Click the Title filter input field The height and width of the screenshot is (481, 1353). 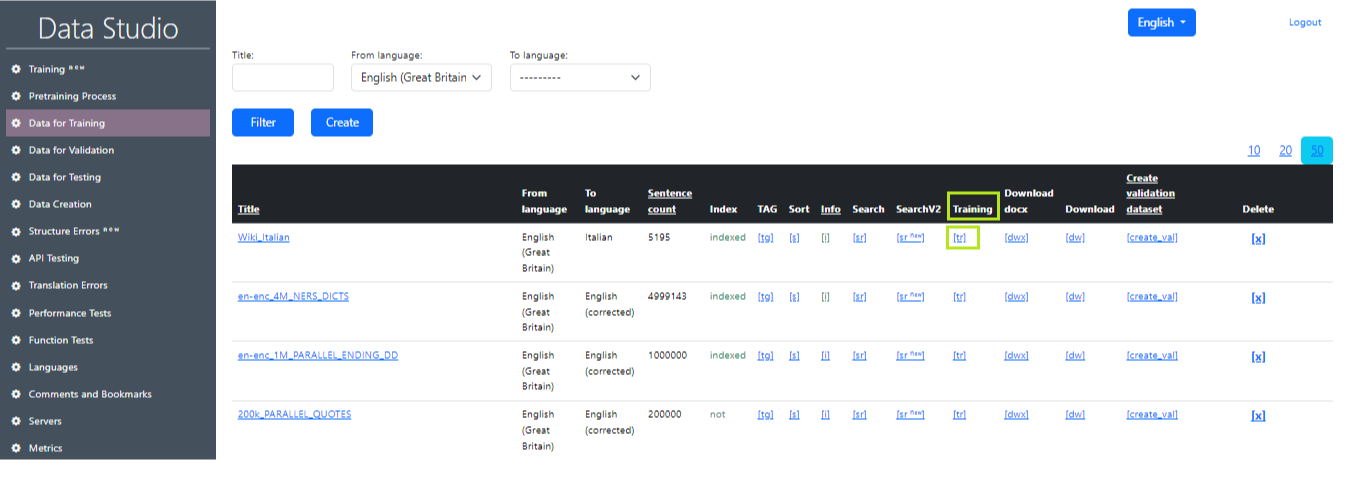tap(283, 77)
